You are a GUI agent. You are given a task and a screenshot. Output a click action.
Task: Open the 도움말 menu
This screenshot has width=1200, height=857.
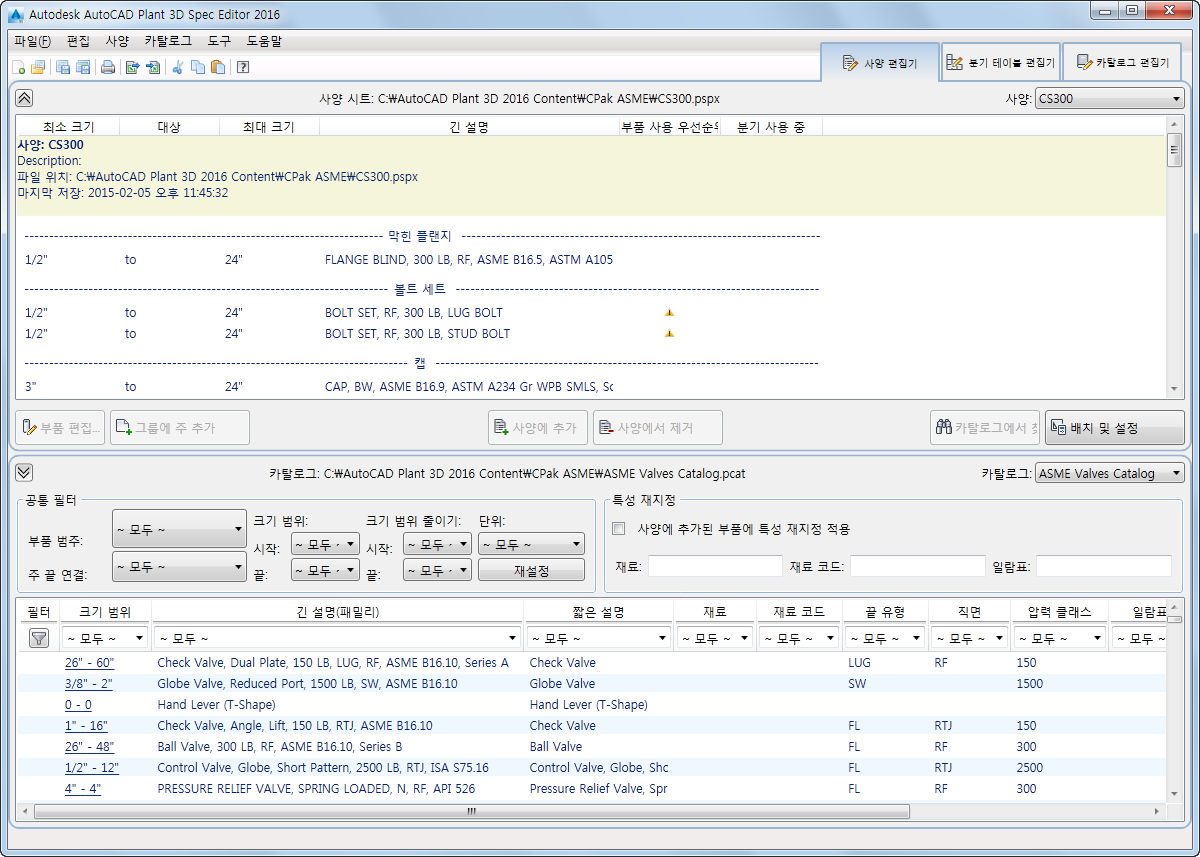(264, 42)
